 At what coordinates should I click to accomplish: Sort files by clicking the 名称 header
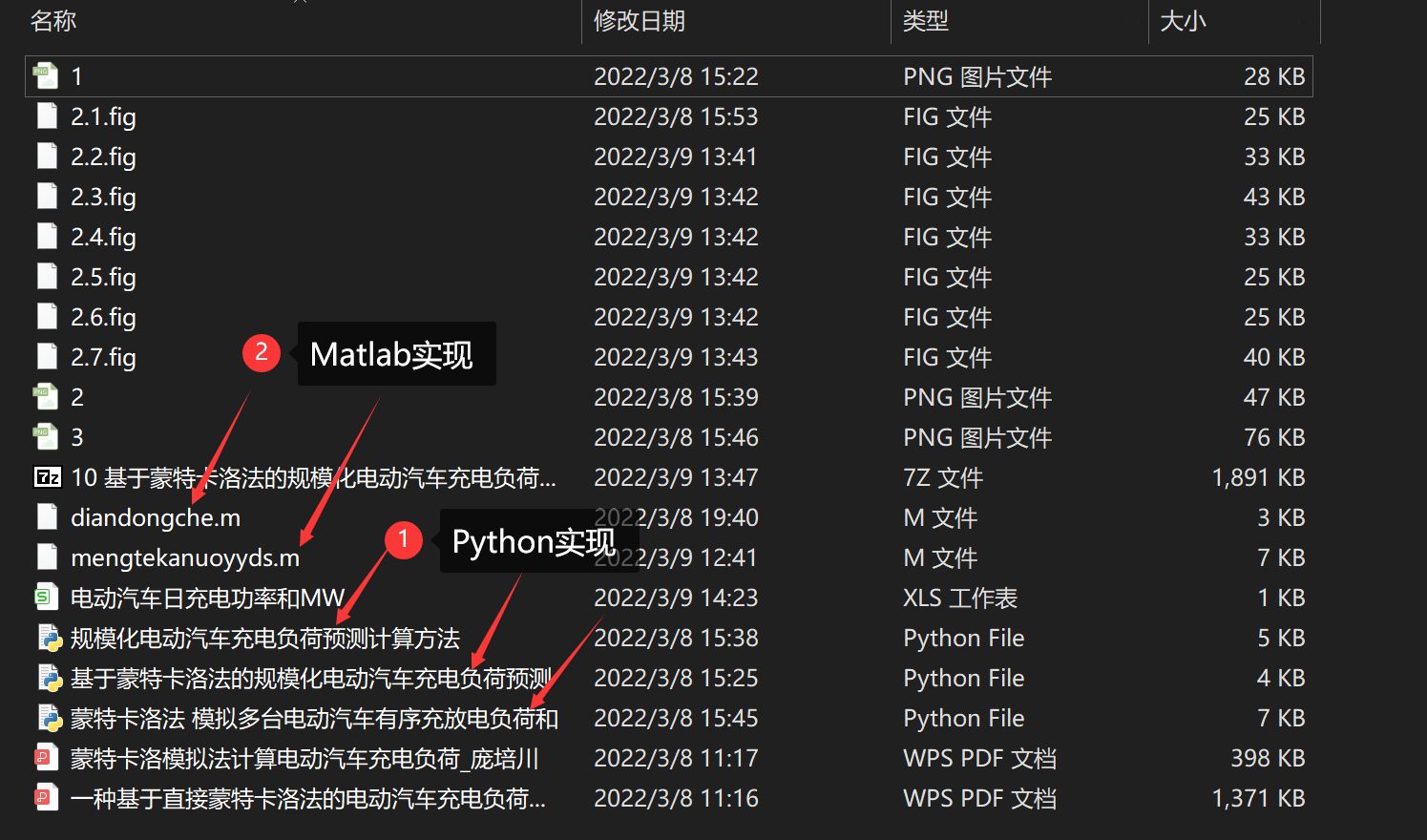53,21
